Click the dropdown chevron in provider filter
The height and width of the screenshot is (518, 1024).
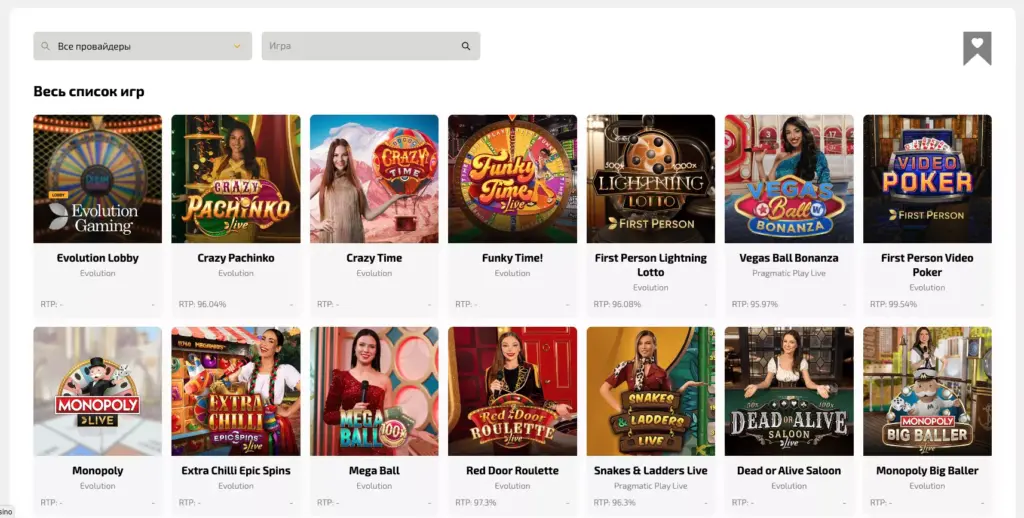(237, 46)
